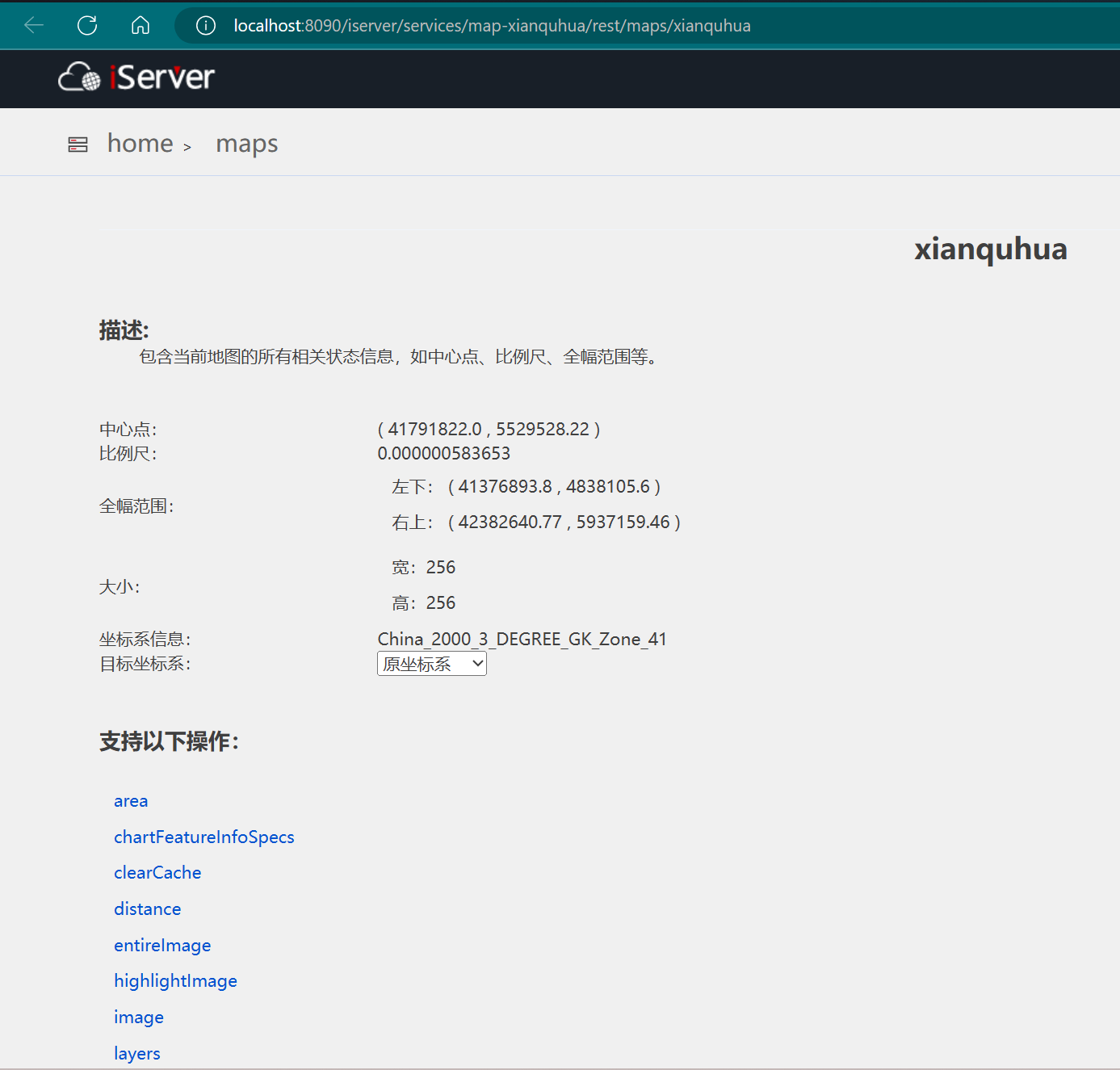This screenshot has height=1070, width=1120.
Task: Reload the page with refresh icon
Action: point(87,26)
